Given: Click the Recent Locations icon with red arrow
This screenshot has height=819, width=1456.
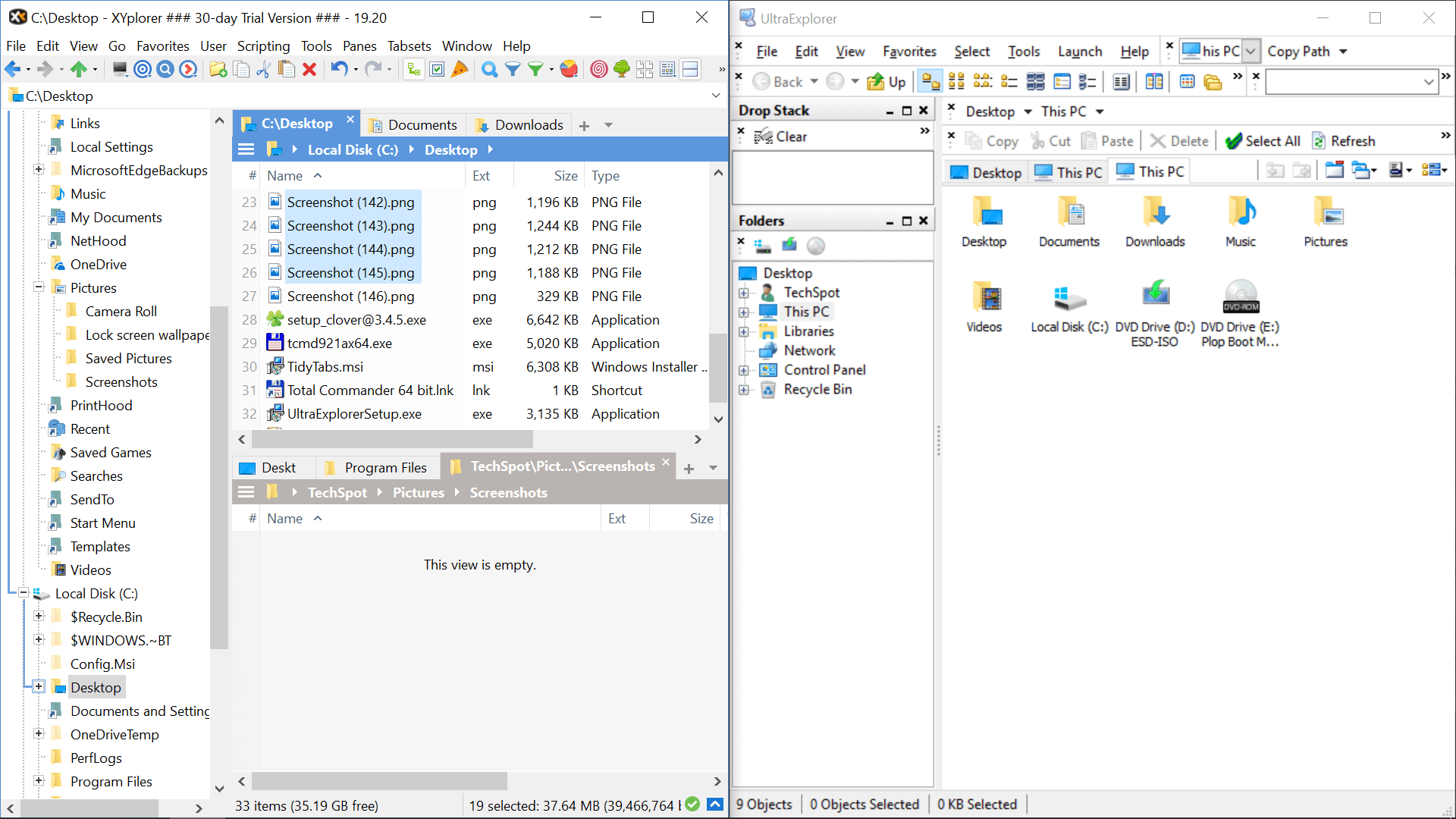Looking at the screenshot, I should click(188, 70).
